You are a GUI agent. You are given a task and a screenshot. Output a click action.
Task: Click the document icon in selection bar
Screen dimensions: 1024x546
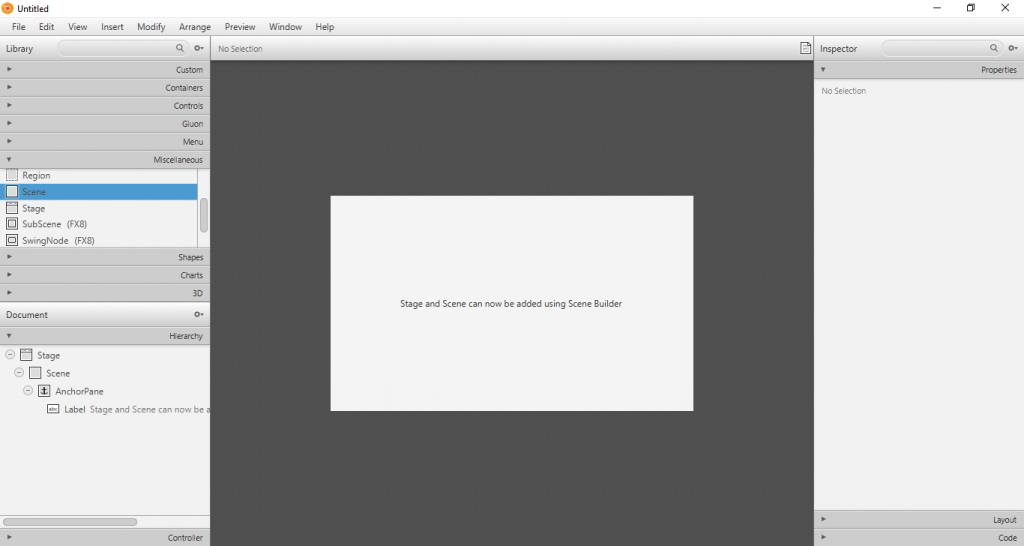(805, 48)
